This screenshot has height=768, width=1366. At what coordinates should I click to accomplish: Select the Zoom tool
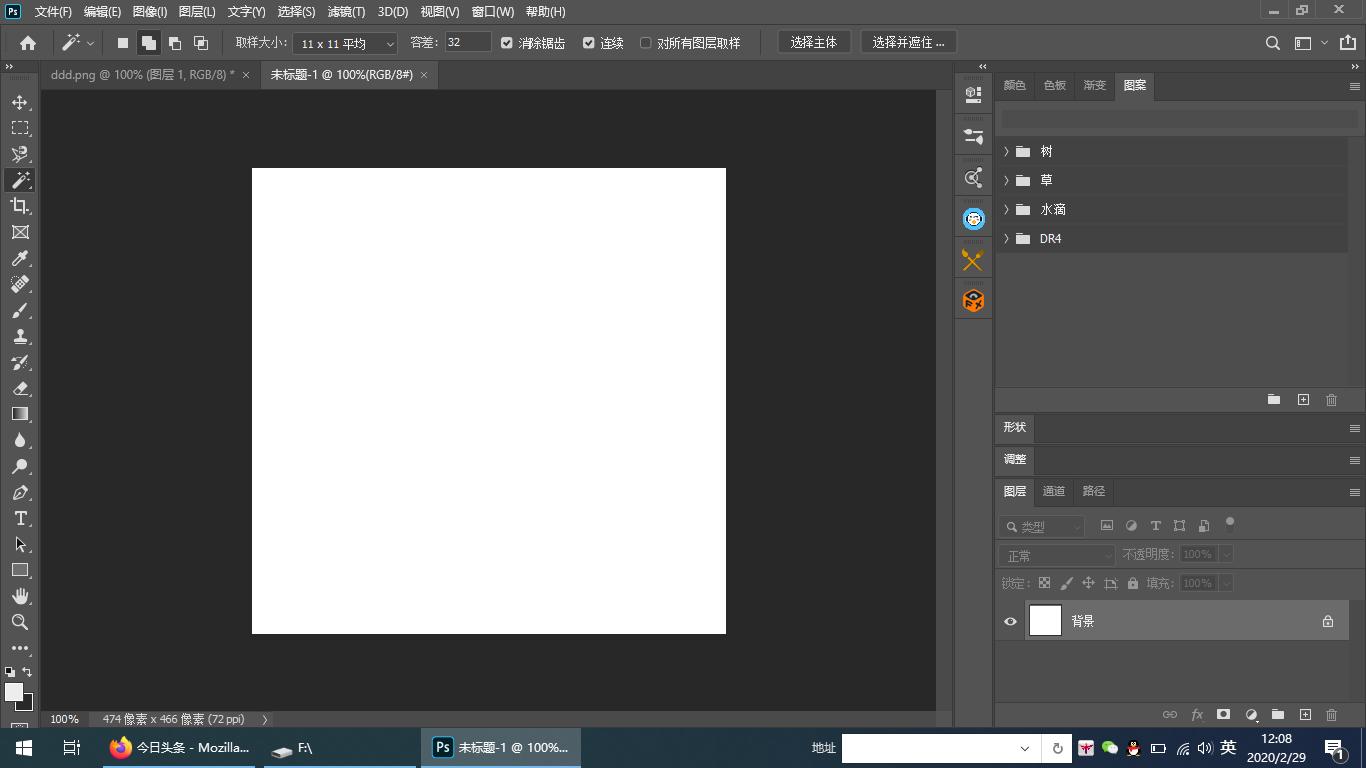[20, 622]
